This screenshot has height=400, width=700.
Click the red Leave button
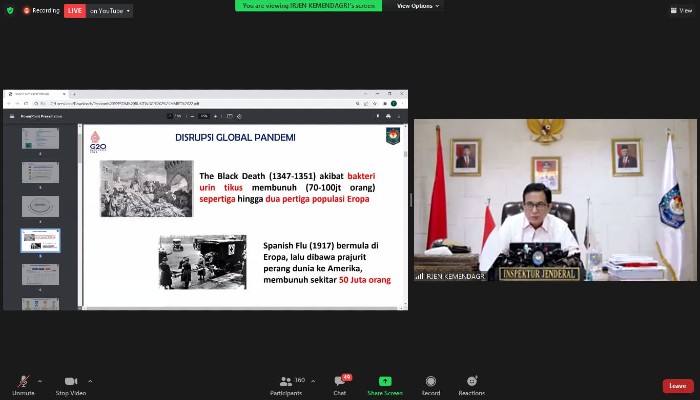pos(677,386)
